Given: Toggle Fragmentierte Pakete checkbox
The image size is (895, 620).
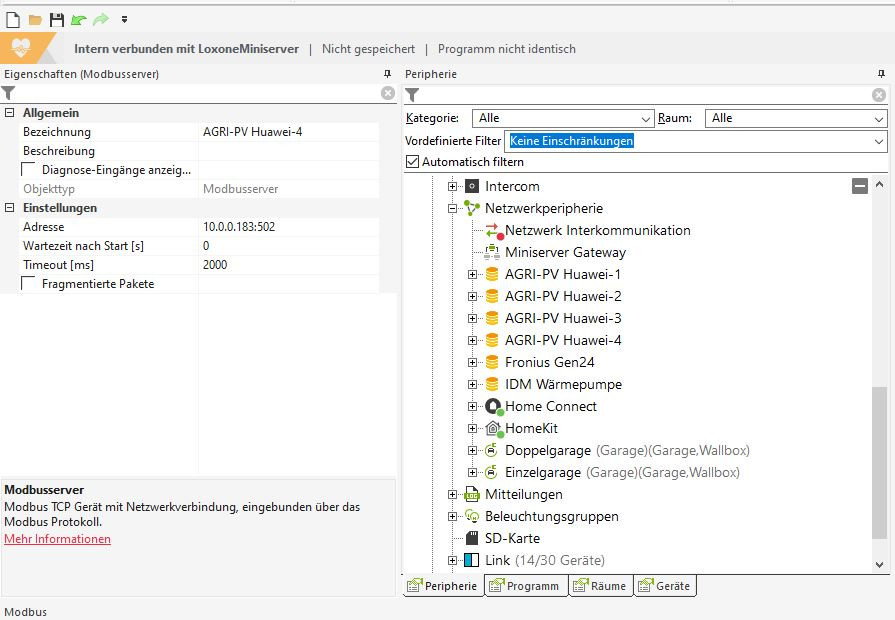Looking at the screenshot, I should click(x=28, y=284).
